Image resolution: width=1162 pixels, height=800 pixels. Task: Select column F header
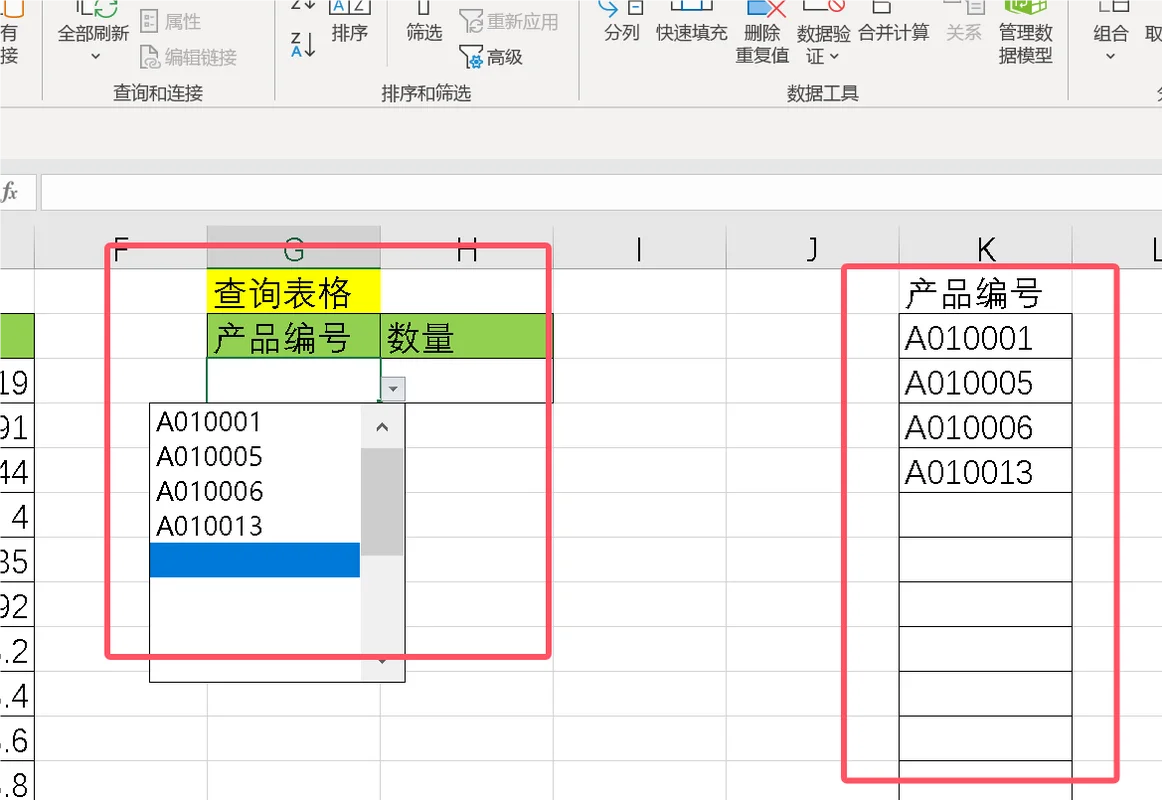[121, 248]
